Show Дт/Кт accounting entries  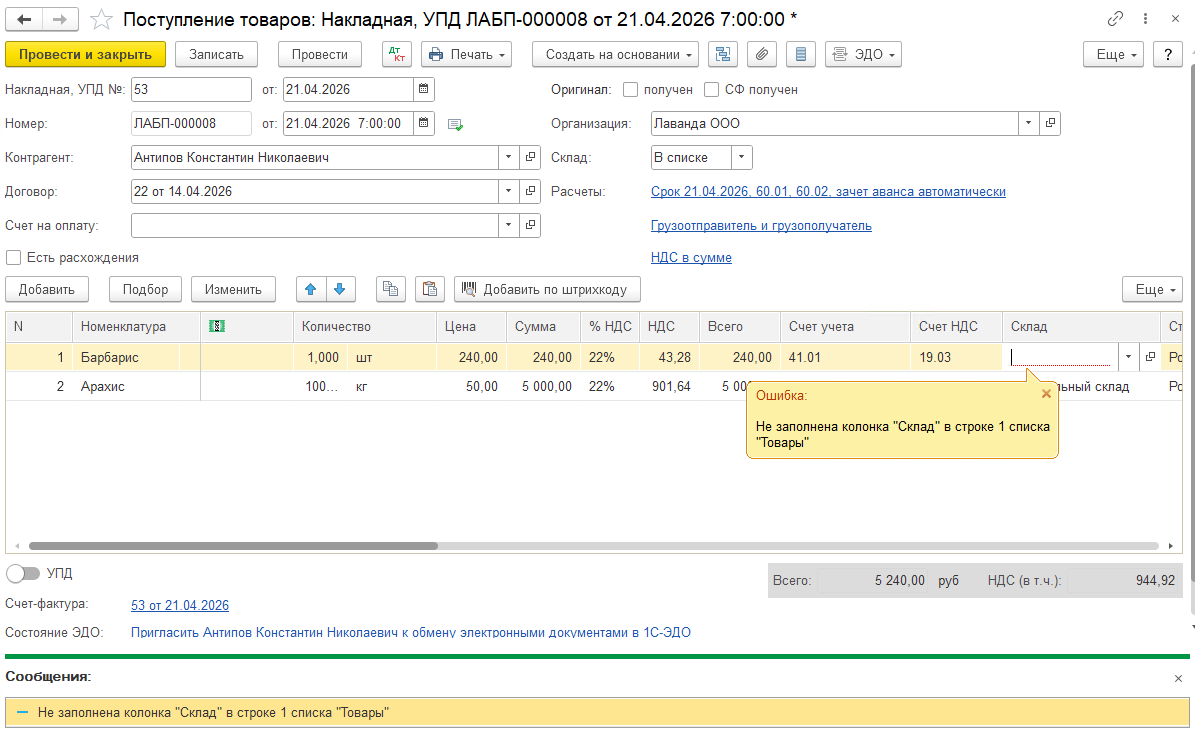pos(396,54)
